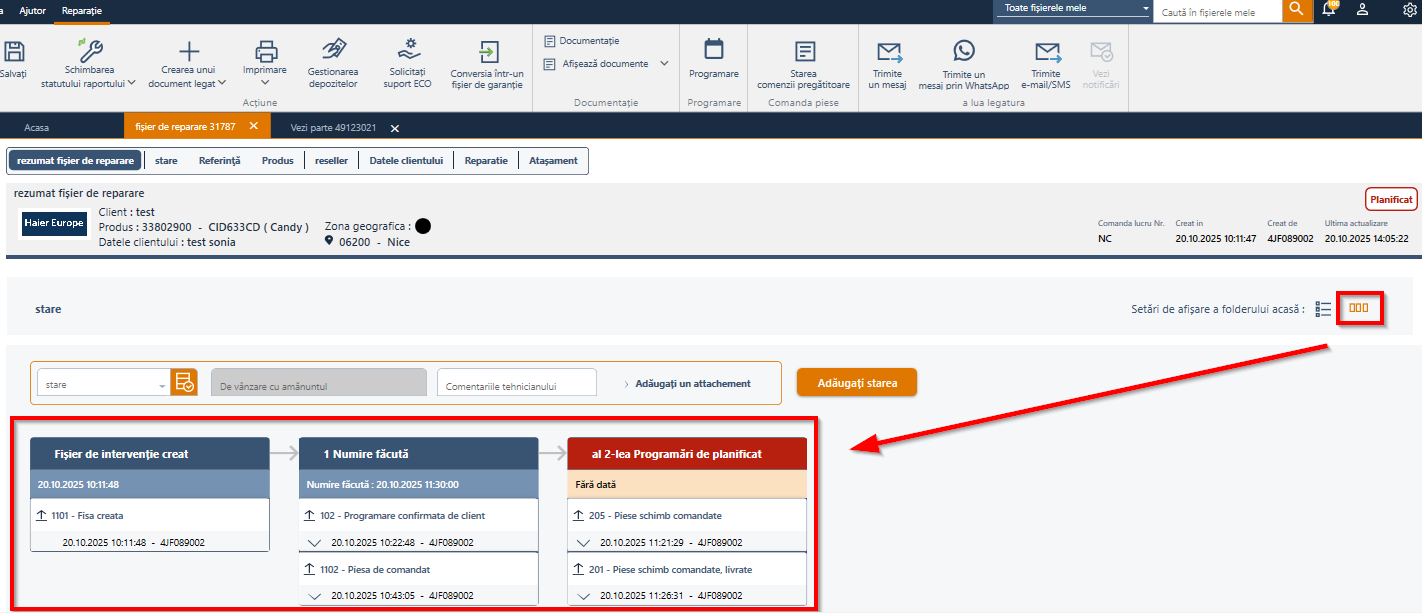Click the Haier Europe logo thumbnail
The image size is (1422, 613).
tap(54, 223)
